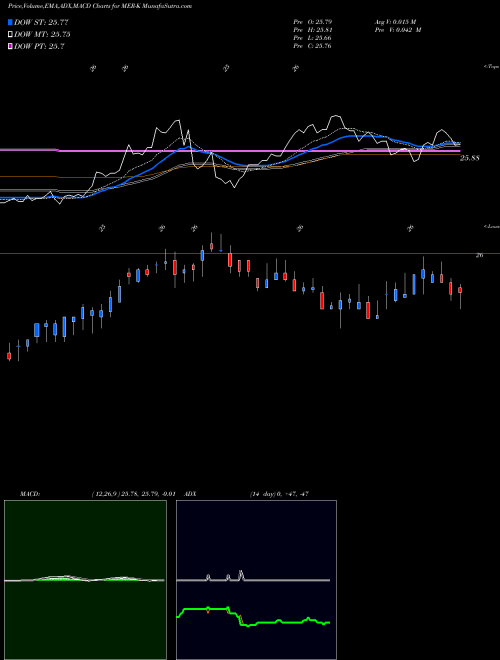
Task: Click the chart title for MER-K
Action: (100, 6)
